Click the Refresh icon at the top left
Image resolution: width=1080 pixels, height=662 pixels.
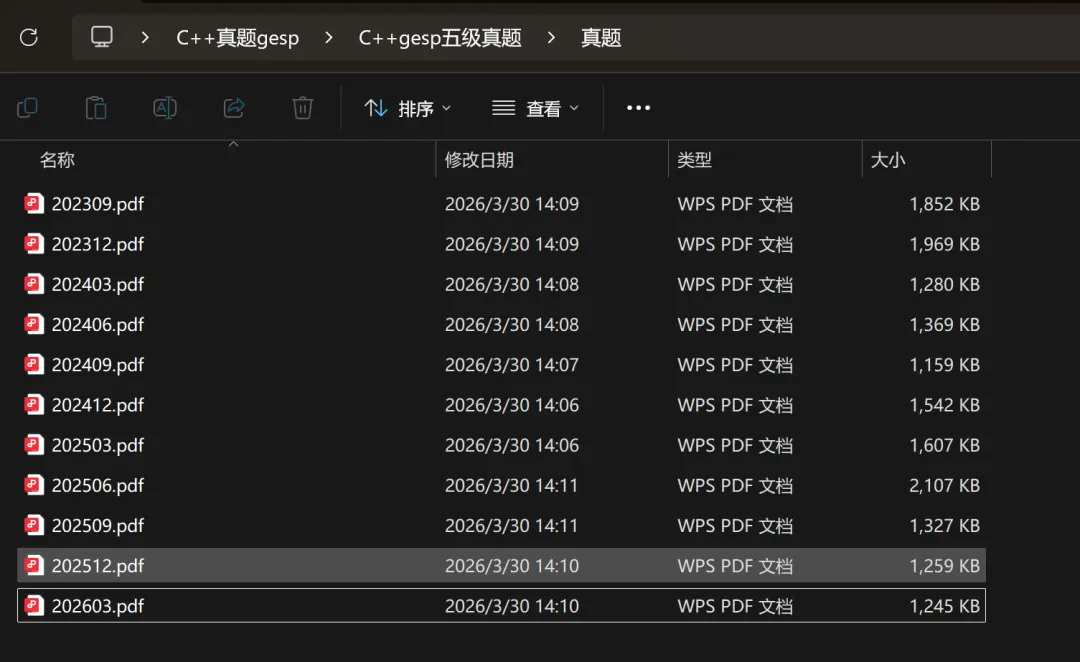coord(29,37)
